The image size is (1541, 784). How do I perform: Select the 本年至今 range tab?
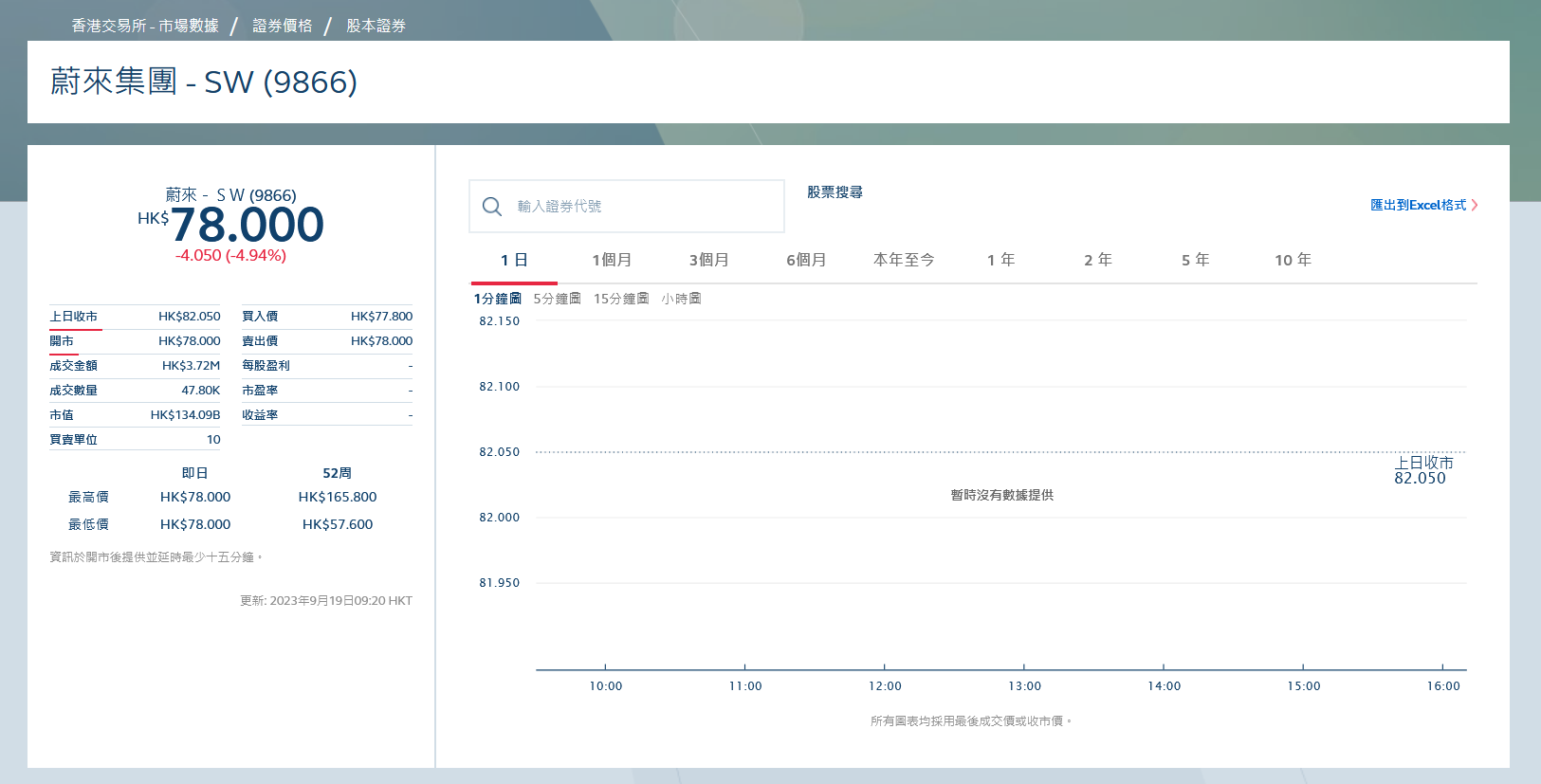coord(904,260)
